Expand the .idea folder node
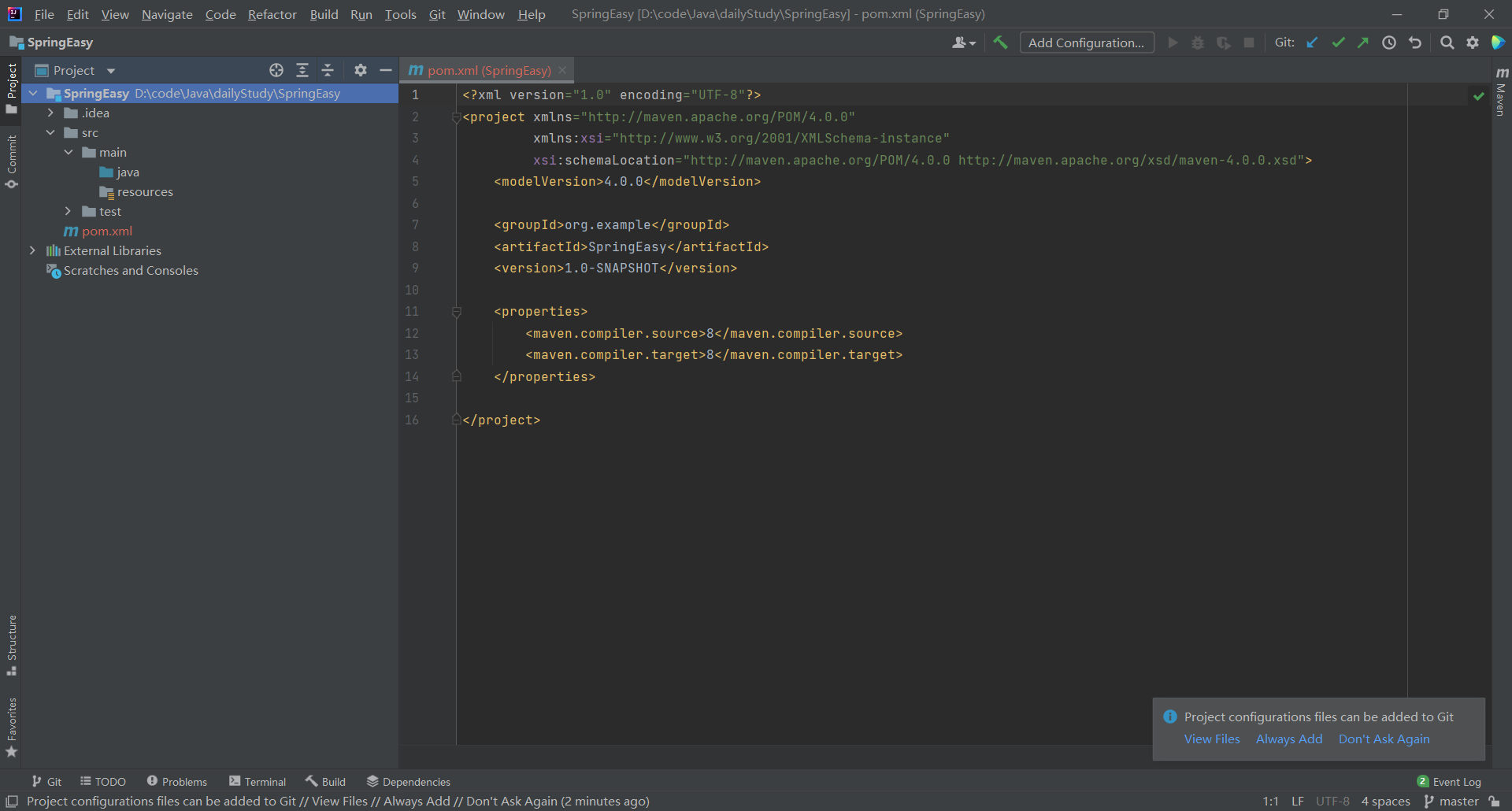The image size is (1512, 811). point(50,113)
